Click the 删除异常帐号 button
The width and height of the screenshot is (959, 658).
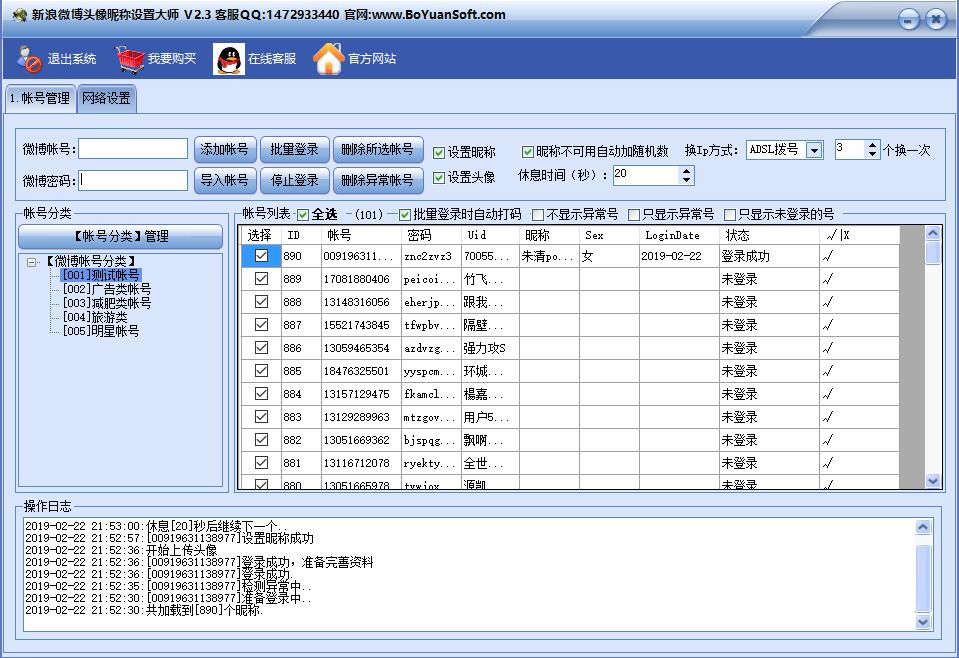click(x=377, y=180)
